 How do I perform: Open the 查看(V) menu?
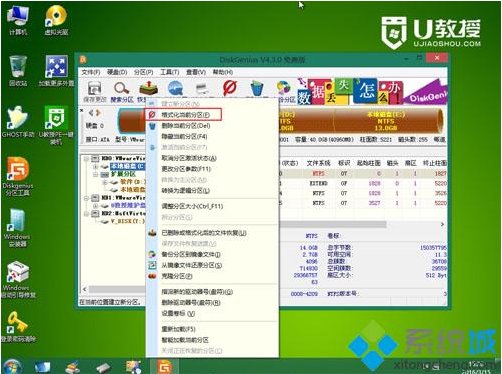pos(196,72)
